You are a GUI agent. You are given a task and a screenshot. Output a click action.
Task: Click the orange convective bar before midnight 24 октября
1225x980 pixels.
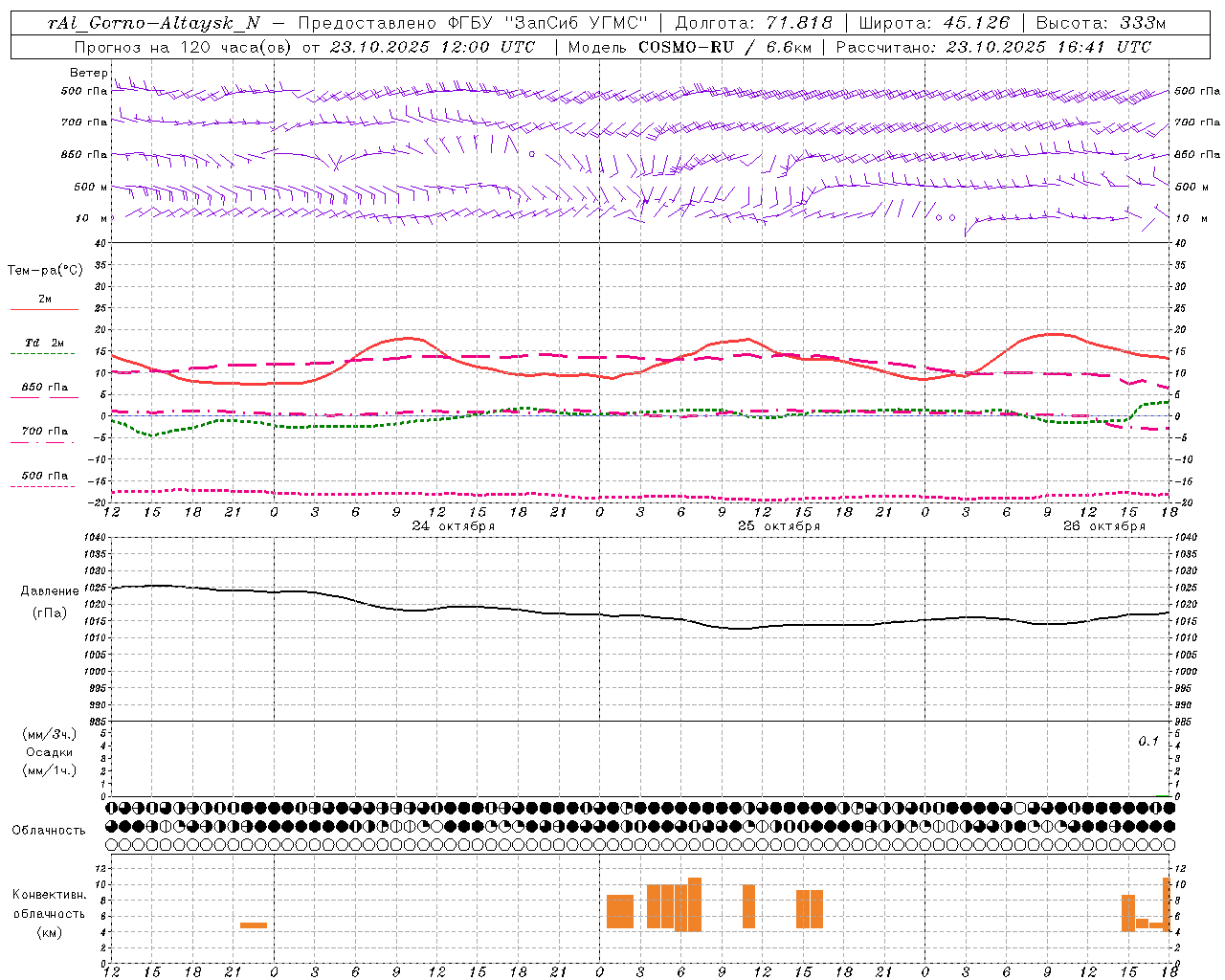[254, 925]
